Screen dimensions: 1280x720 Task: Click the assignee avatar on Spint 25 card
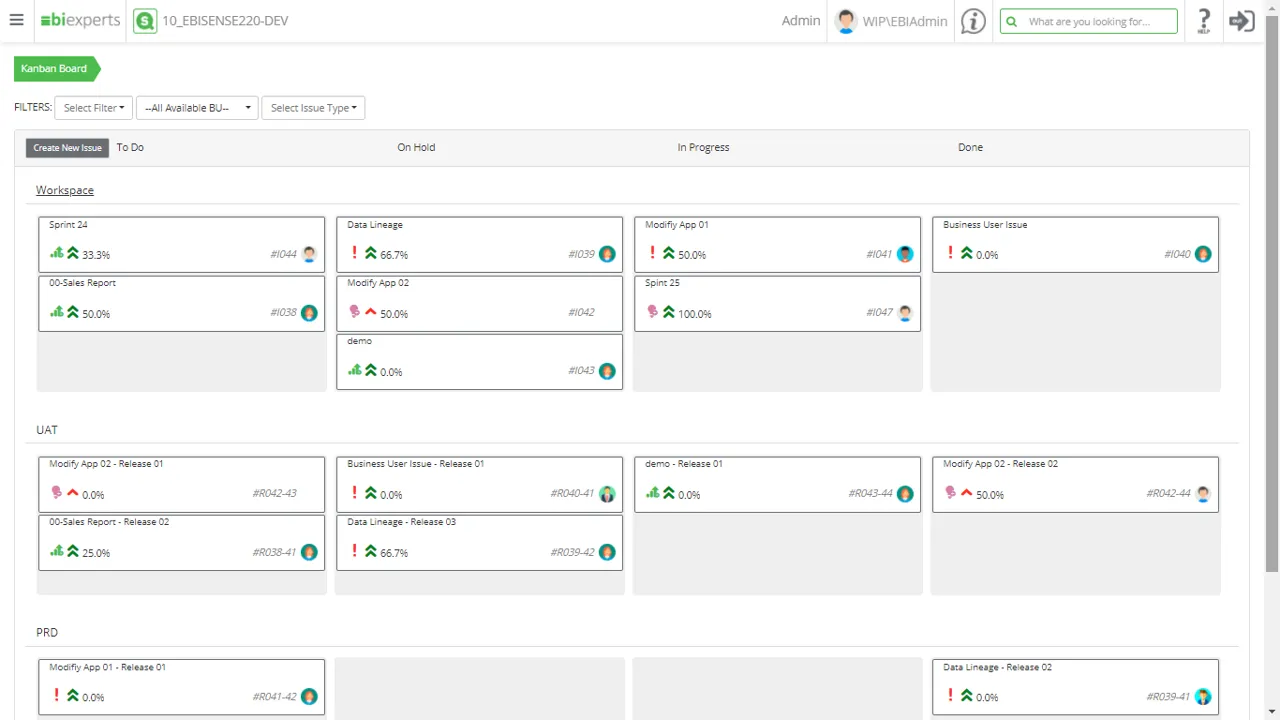[x=905, y=313]
